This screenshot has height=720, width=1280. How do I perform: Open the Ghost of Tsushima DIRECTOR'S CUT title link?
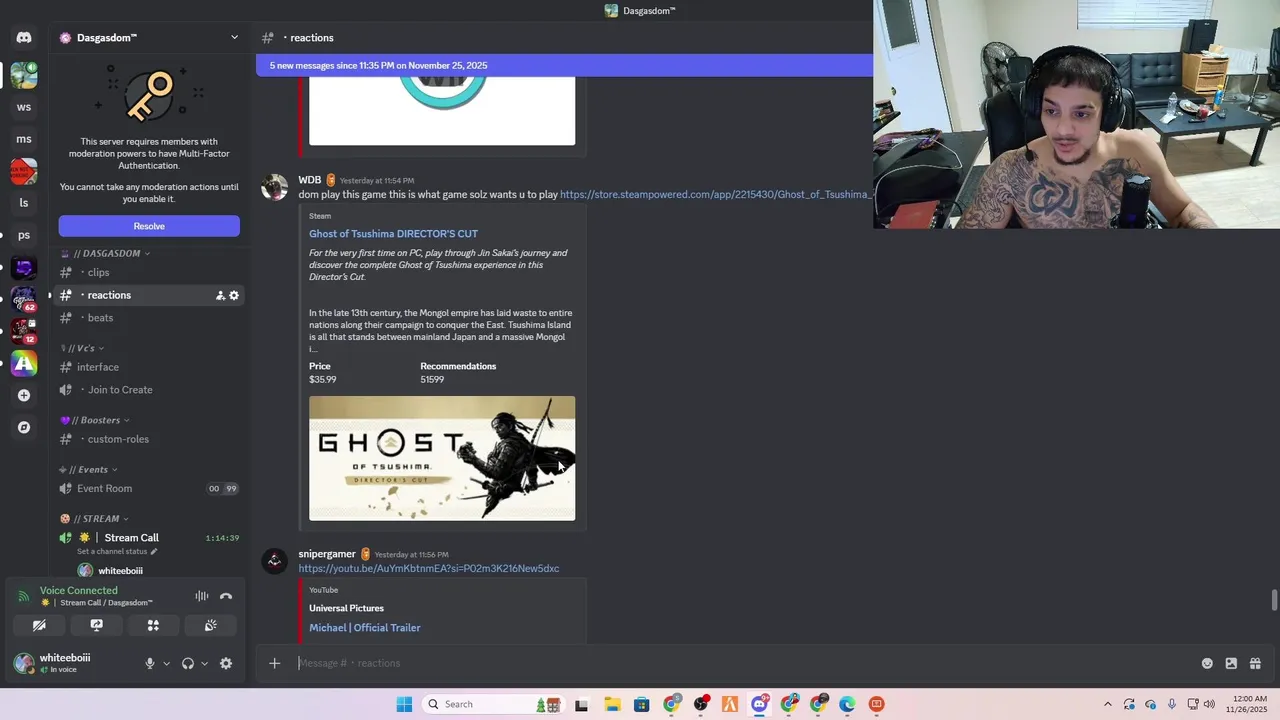(393, 234)
